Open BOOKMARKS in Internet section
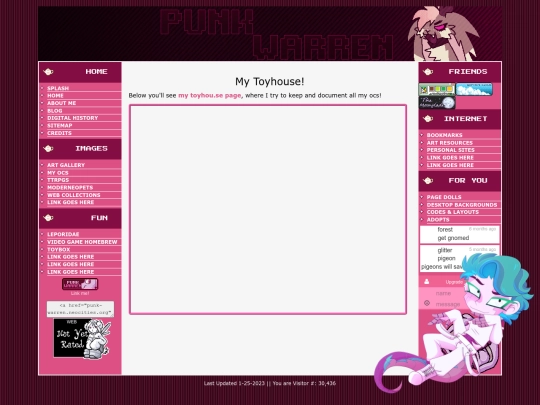This screenshot has width=540, height=405. (x=444, y=135)
